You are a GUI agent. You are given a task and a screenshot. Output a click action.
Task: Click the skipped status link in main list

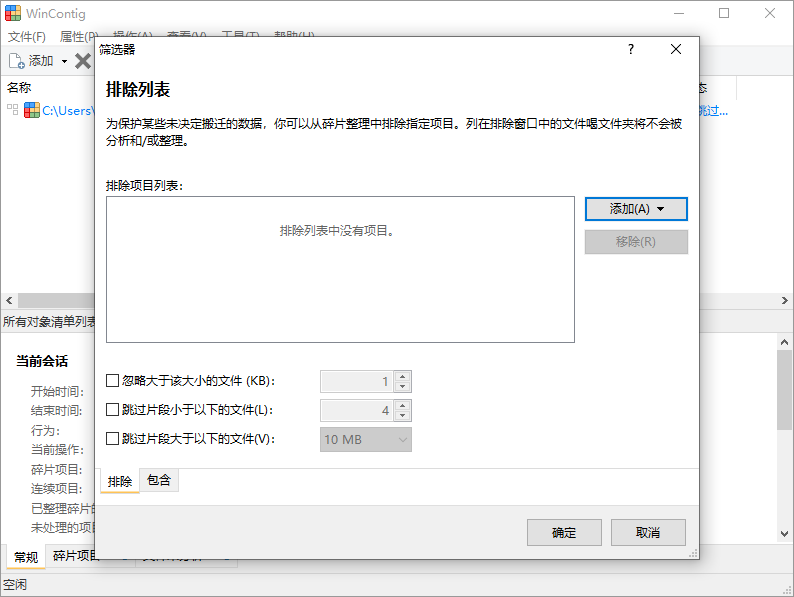713,110
